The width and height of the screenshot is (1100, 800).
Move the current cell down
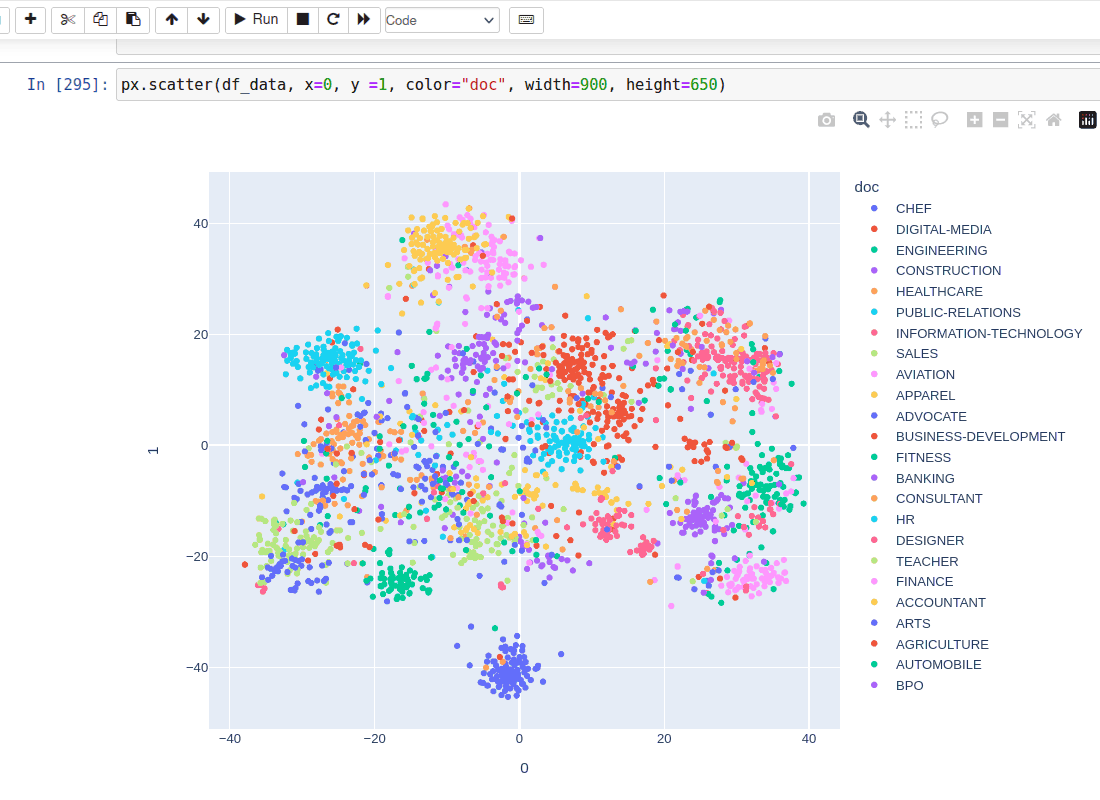point(203,19)
